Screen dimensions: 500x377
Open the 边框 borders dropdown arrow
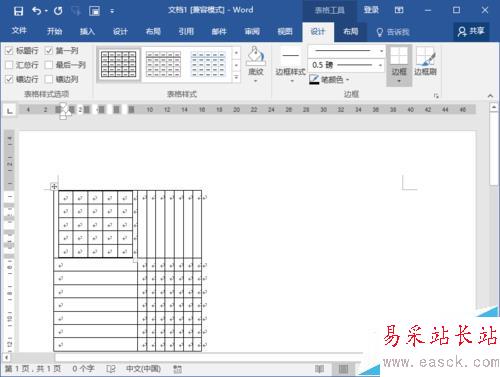[x=399, y=81]
